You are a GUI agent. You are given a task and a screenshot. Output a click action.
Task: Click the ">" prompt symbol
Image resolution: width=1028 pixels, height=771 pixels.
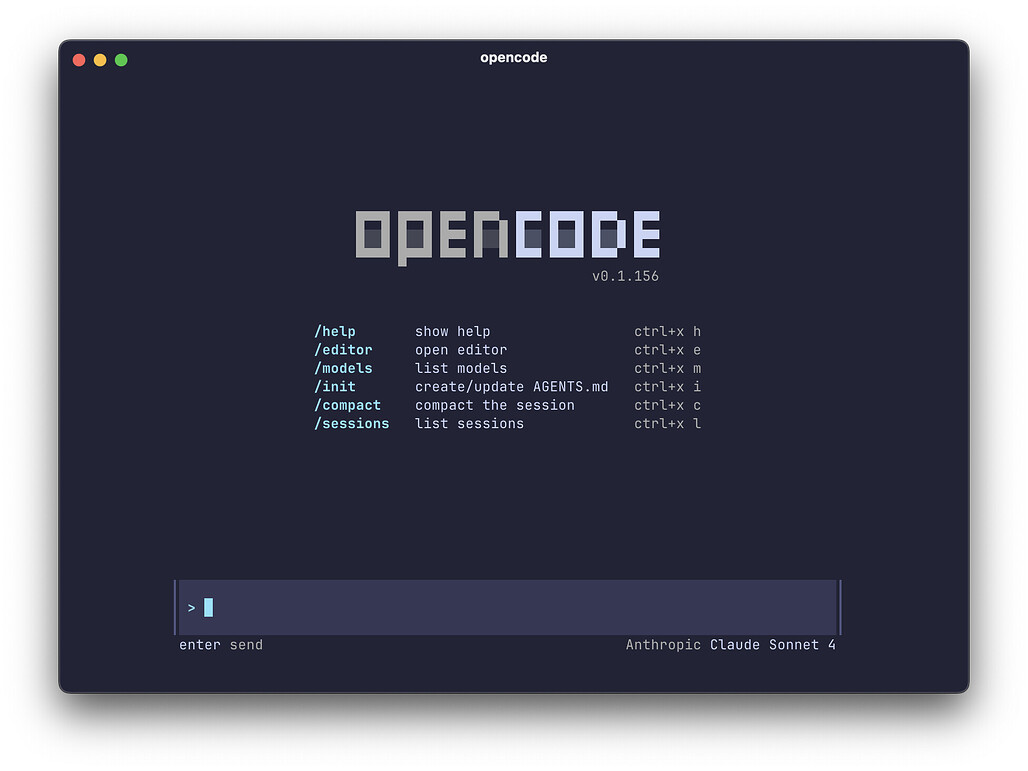pyautogui.click(x=191, y=608)
